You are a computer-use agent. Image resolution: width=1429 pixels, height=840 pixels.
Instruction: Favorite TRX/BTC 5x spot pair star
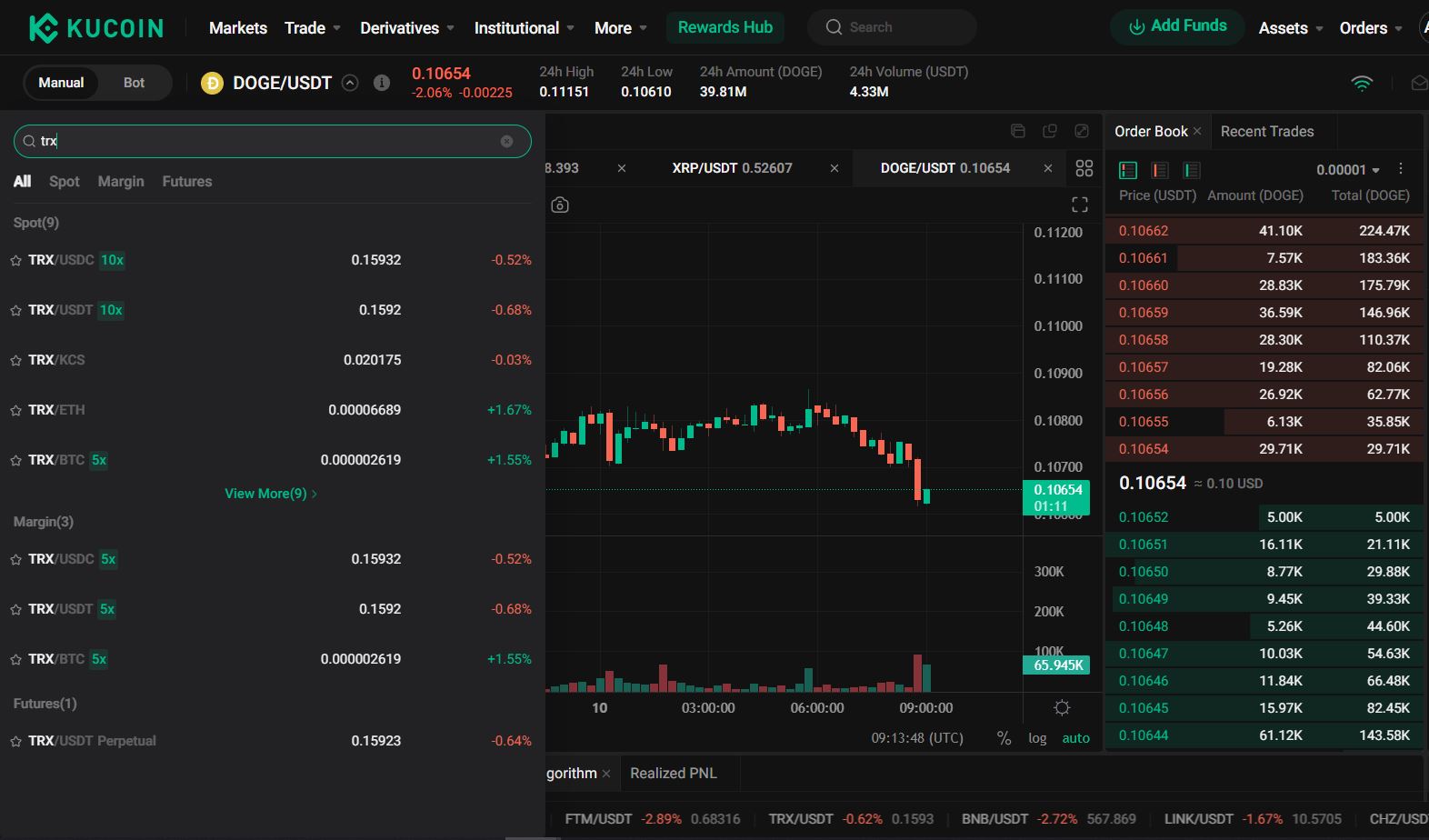(15, 460)
